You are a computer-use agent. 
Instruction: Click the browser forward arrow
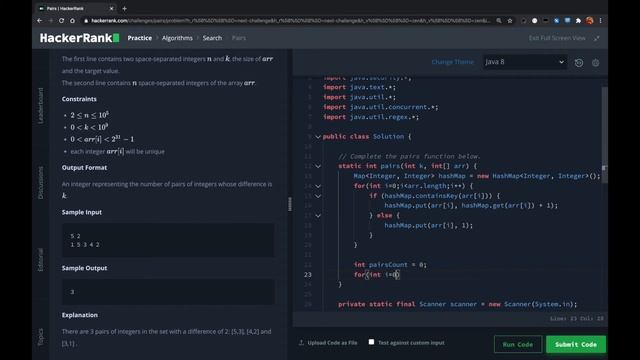[50, 20]
